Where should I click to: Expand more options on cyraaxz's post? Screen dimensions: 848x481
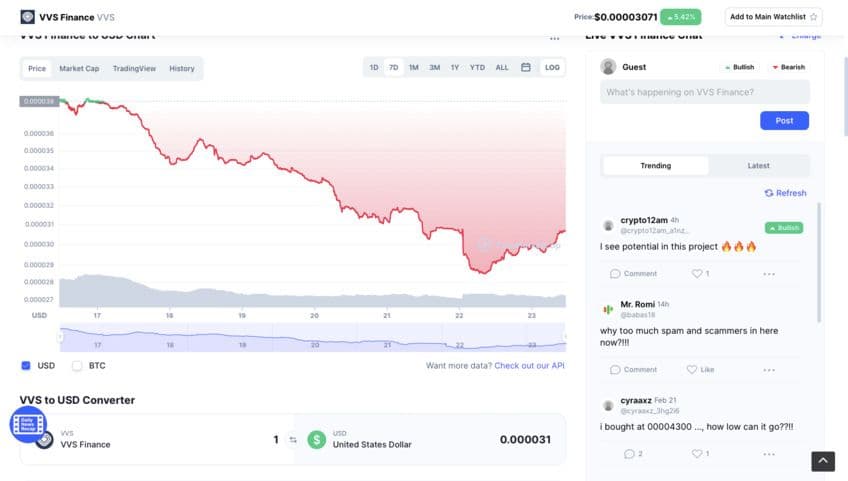pyautogui.click(x=769, y=454)
